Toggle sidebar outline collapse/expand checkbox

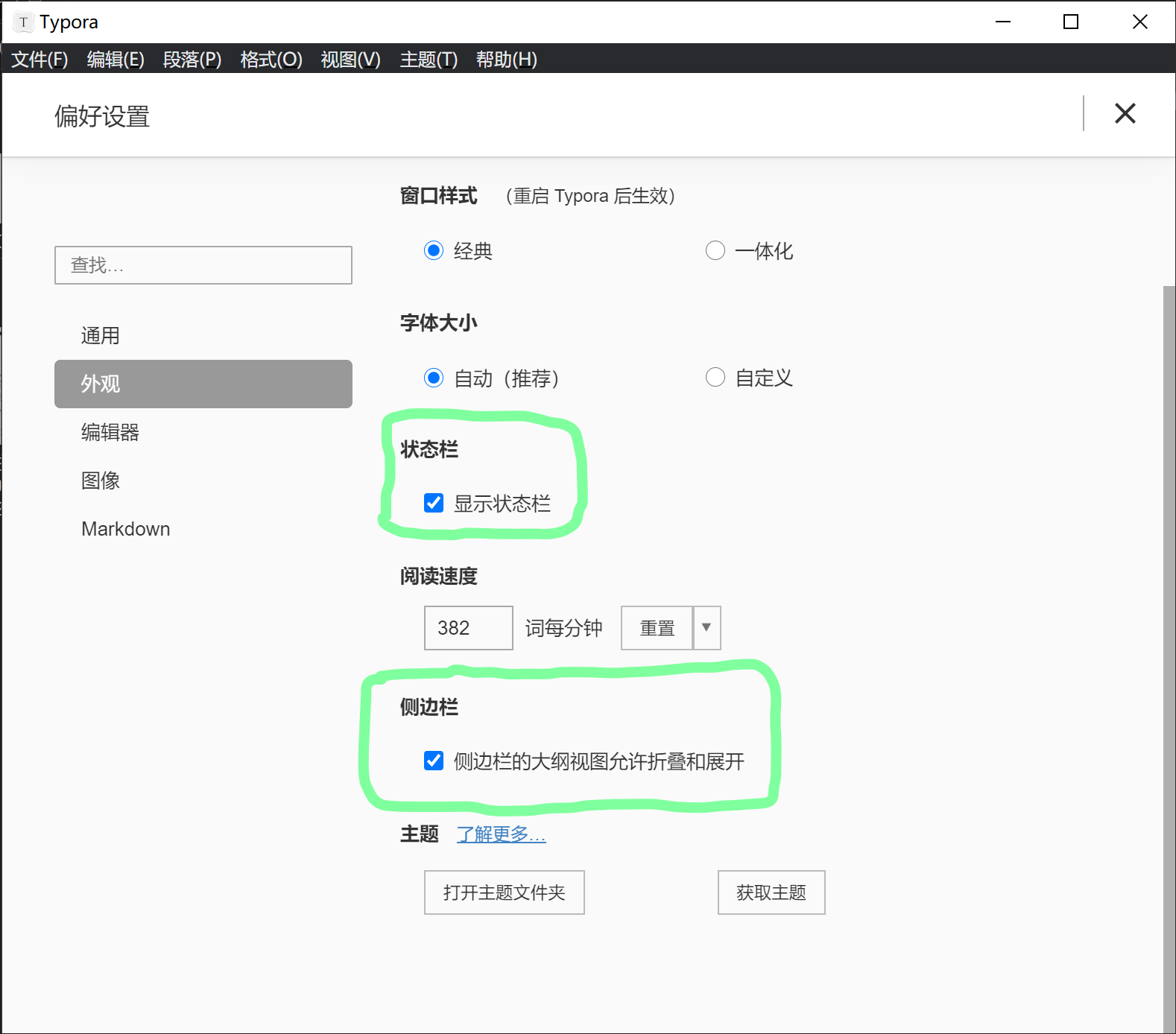[434, 761]
